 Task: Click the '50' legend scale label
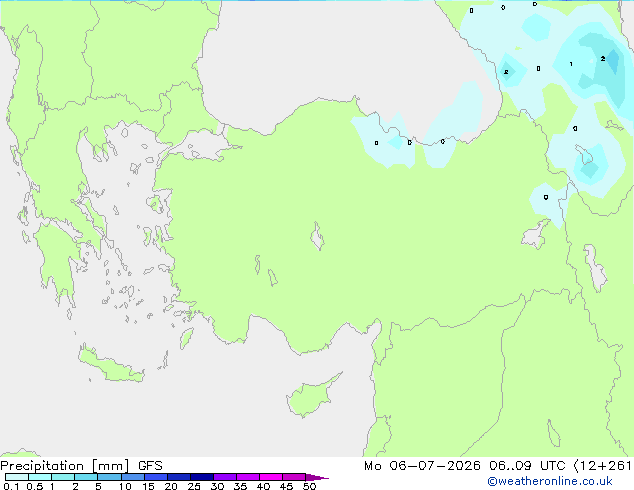click(x=309, y=486)
